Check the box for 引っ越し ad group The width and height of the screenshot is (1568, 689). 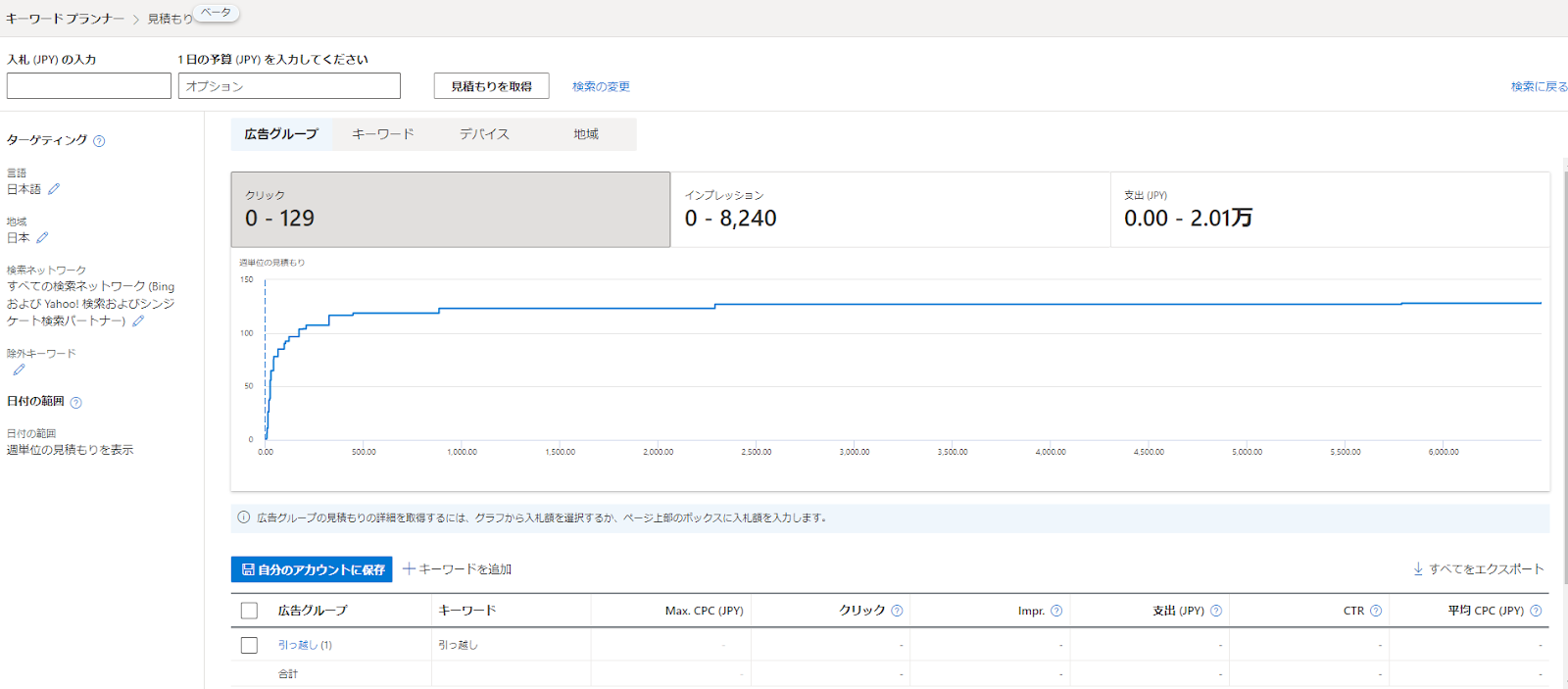click(249, 645)
